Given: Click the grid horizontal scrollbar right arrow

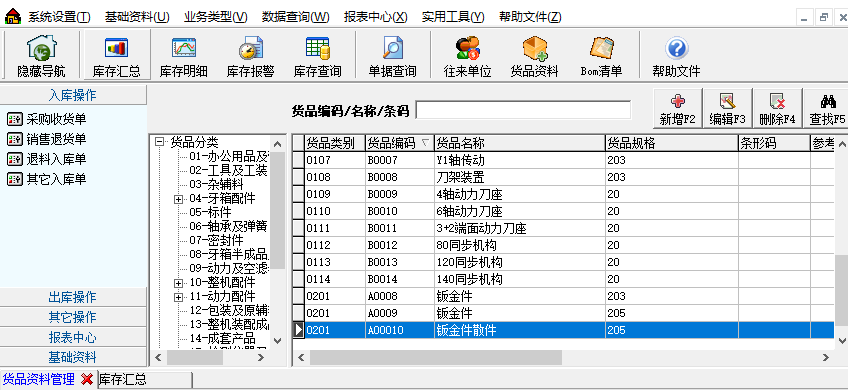Looking at the screenshot, I should pyautogui.click(x=825, y=358).
